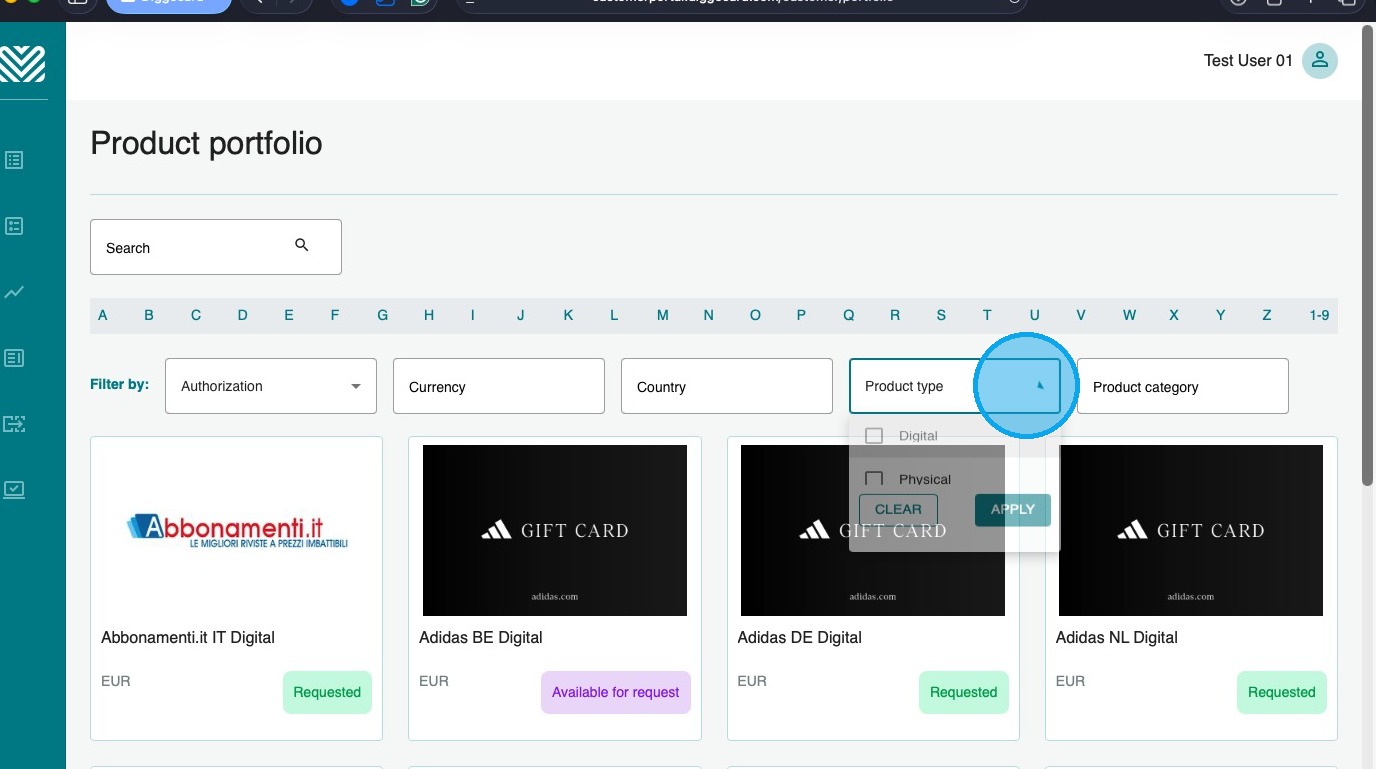Filter products by letter Z

click(x=1267, y=315)
